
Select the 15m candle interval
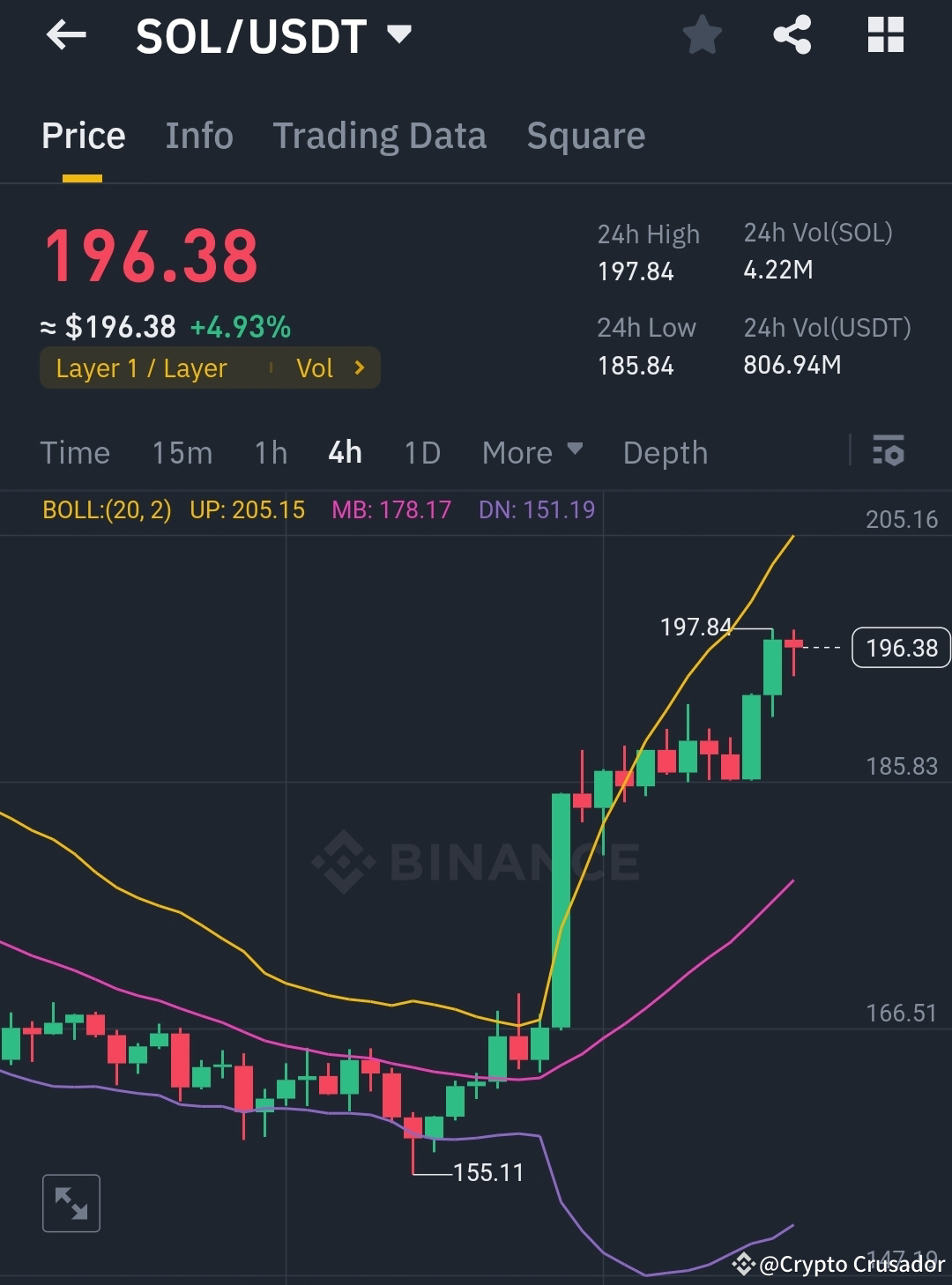(x=182, y=452)
